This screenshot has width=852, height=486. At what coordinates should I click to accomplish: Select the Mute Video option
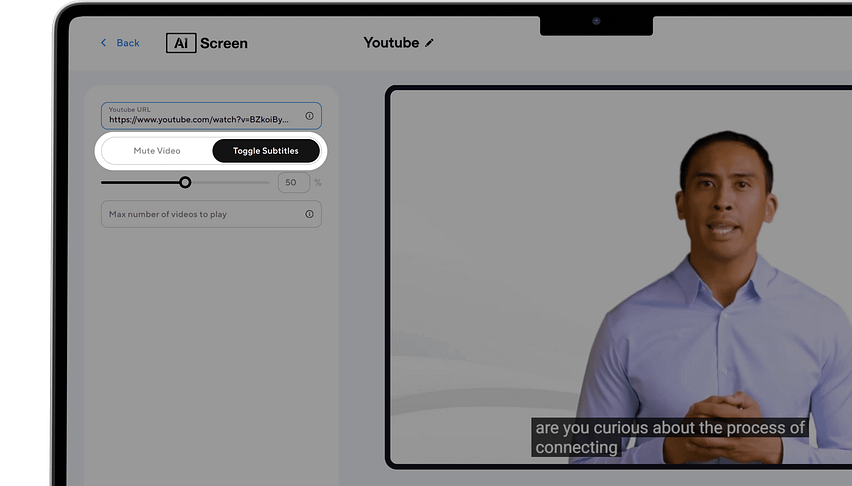(x=157, y=151)
